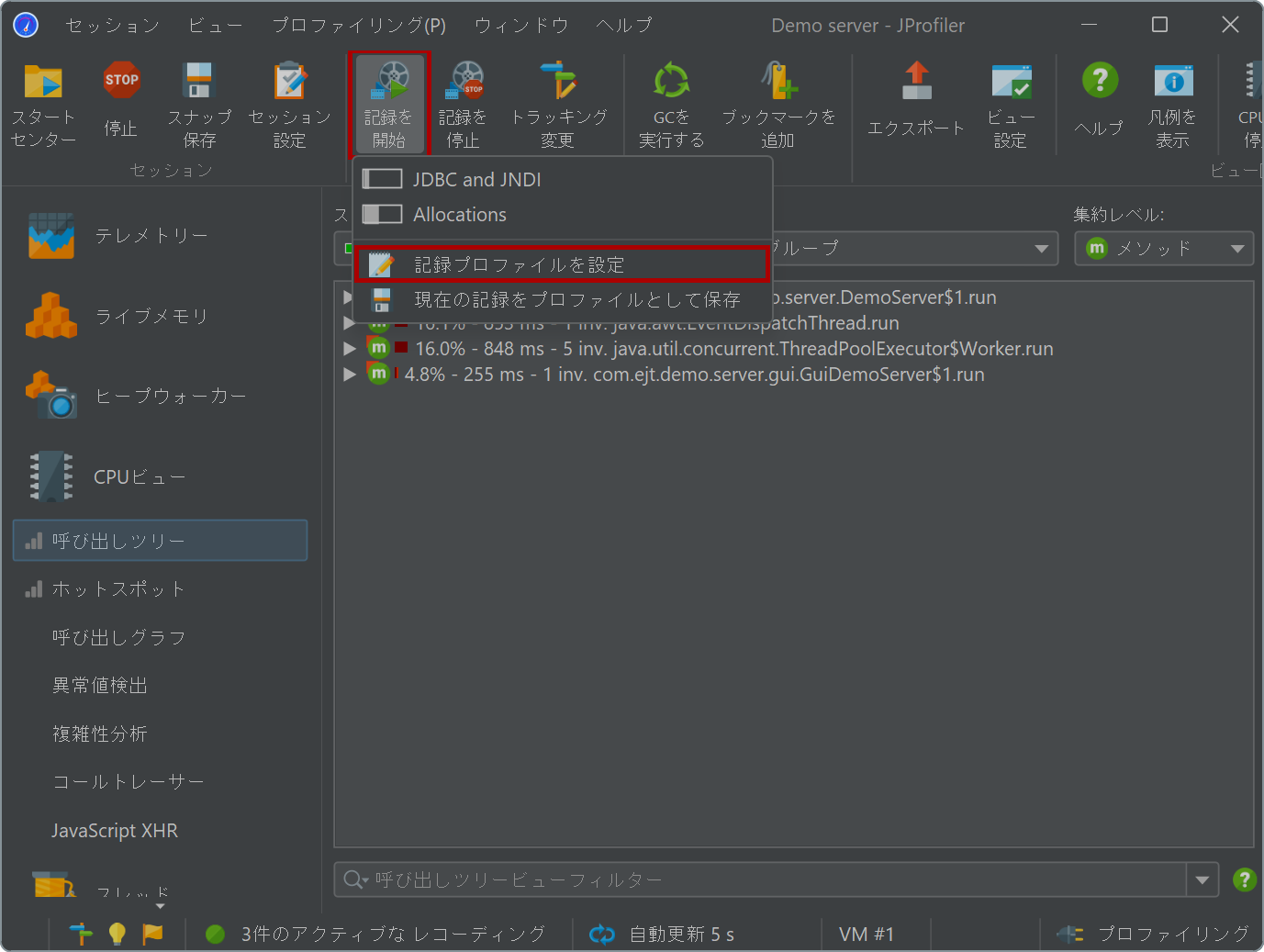Open the ウィンドウ menu

[x=521, y=26]
